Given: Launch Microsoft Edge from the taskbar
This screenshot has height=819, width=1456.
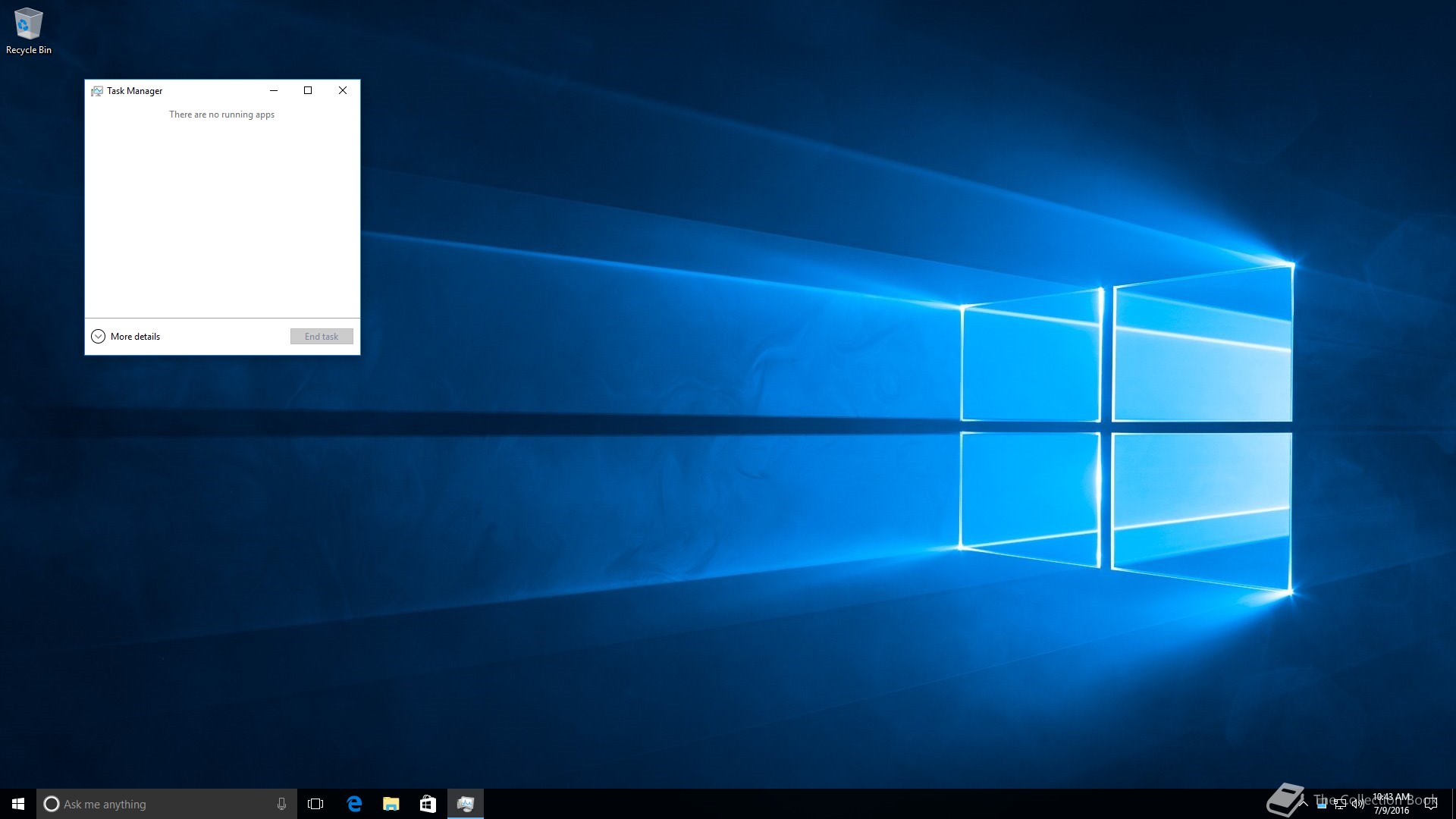Looking at the screenshot, I should click(354, 804).
